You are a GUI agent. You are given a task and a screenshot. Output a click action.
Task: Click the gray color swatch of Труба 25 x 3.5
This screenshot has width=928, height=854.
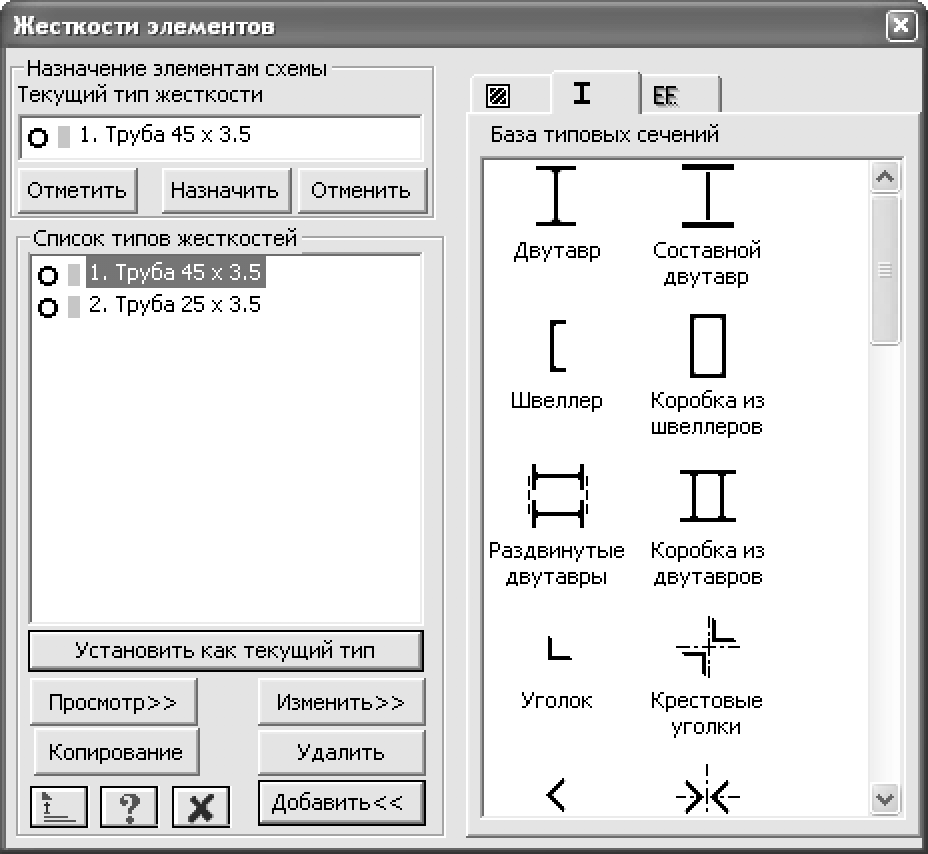click(x=74, y=307)
